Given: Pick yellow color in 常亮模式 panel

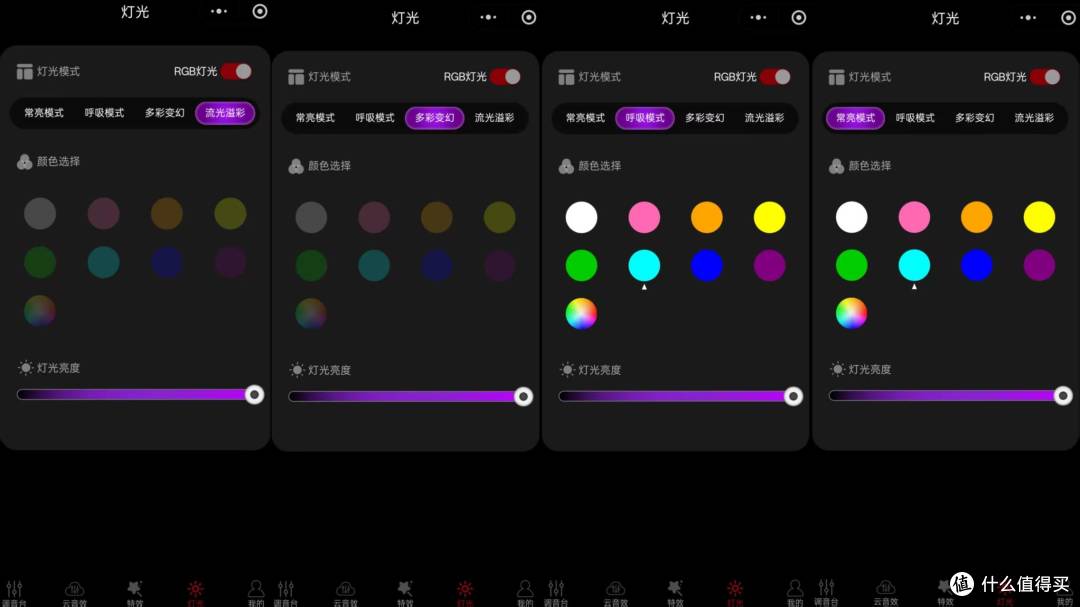Looking at the screenshot, I should 1039,217.
